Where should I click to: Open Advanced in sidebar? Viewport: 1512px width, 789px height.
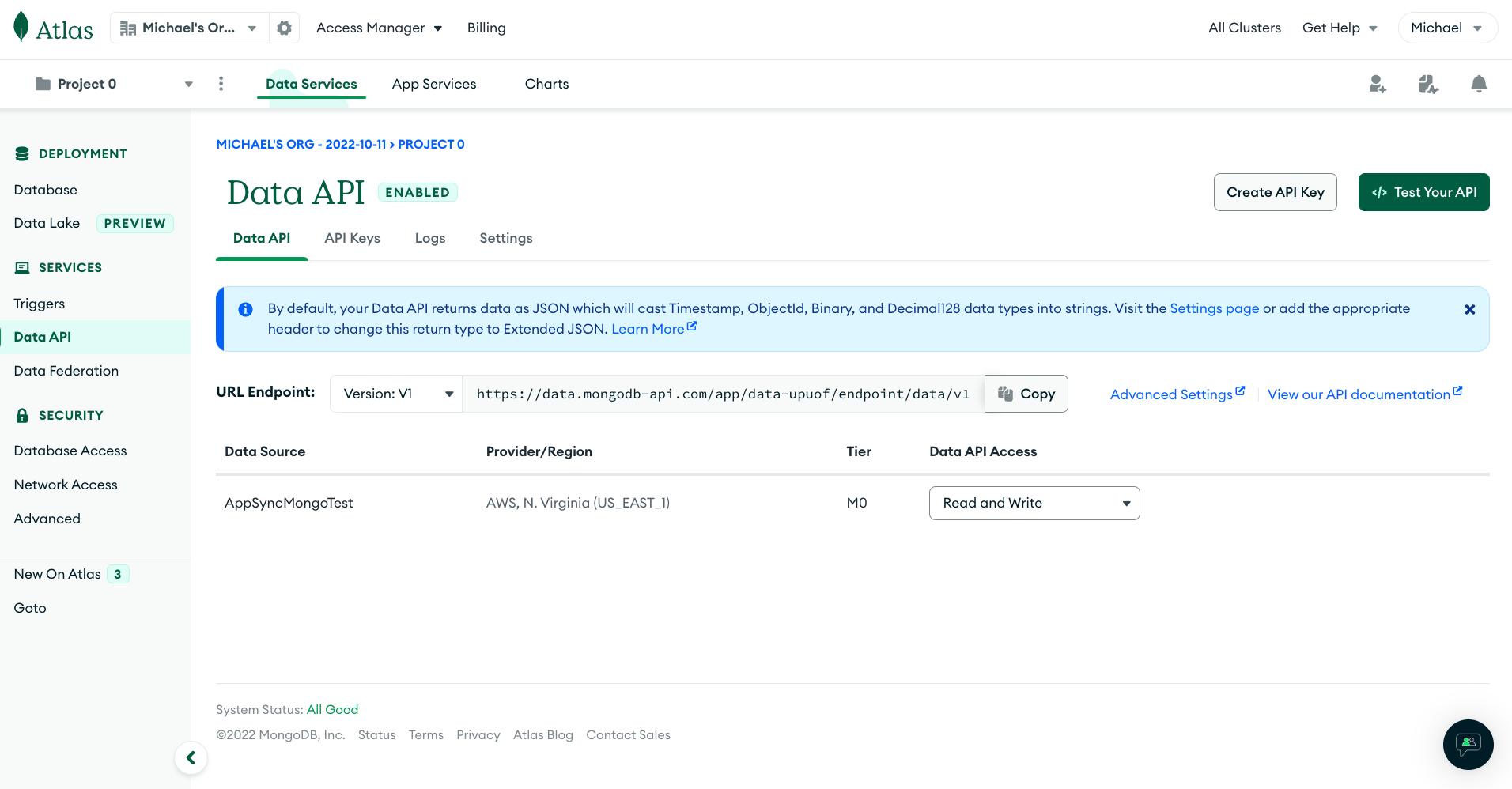coord(47,519)
